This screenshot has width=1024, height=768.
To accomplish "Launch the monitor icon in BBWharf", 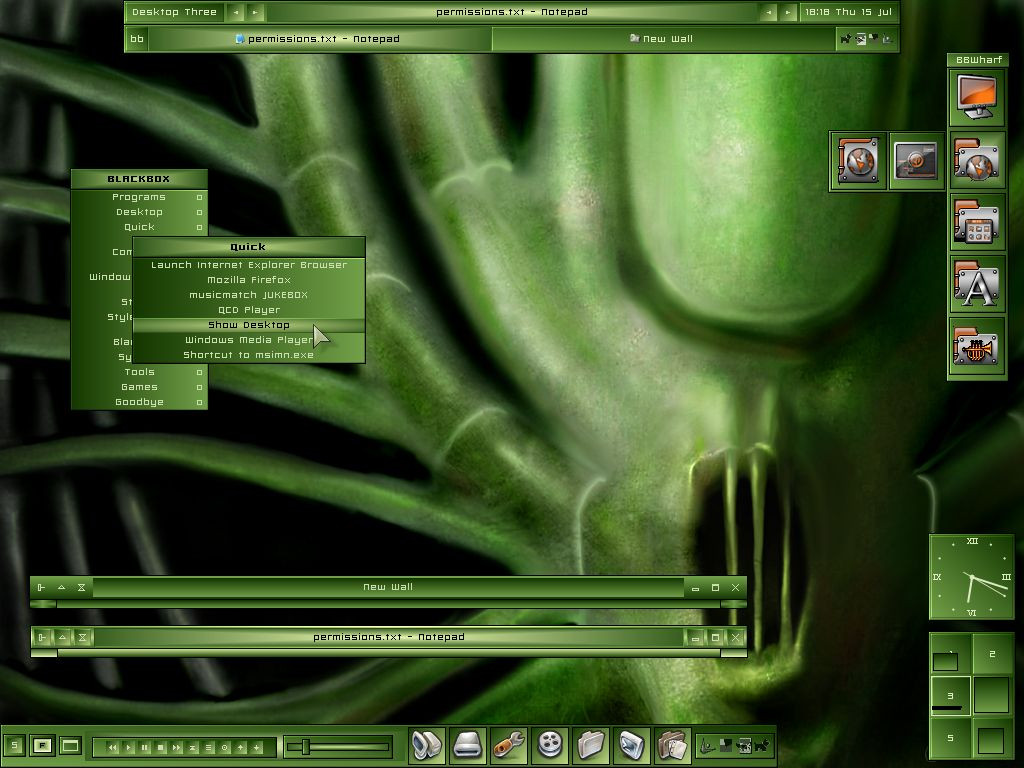I will 976,98.
